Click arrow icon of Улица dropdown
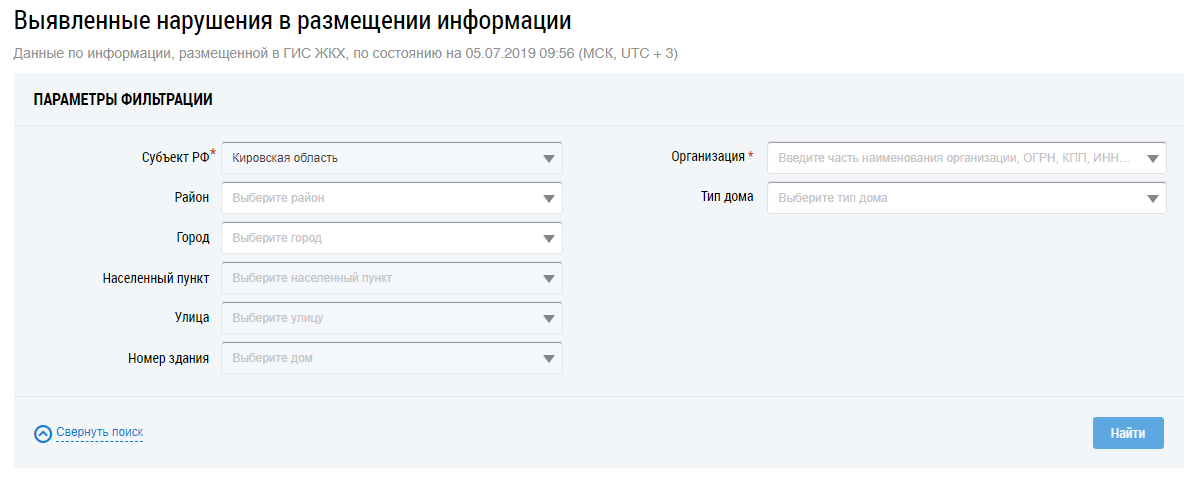This screenshot has height=482, width=1196. click(548, 318)
